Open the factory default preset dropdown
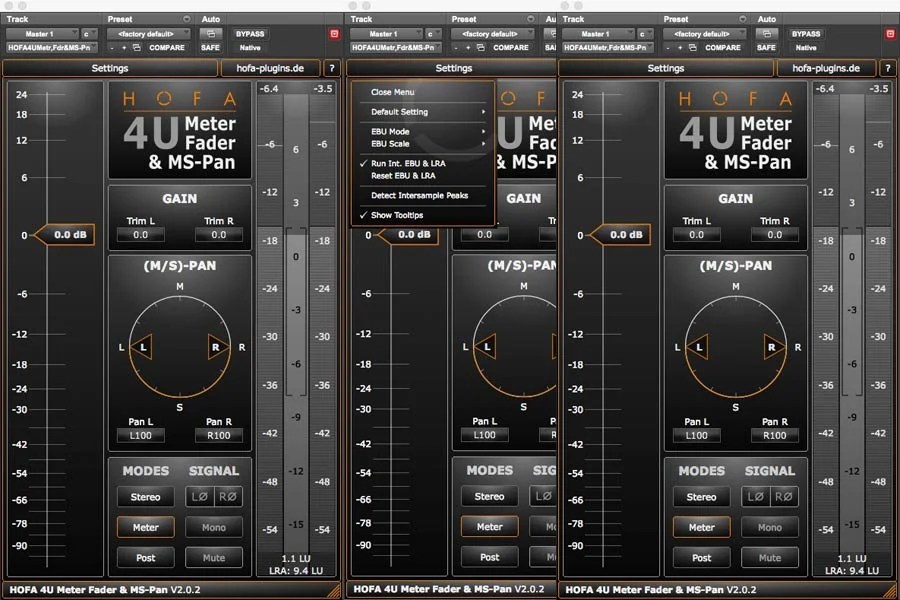 (147, 33)
